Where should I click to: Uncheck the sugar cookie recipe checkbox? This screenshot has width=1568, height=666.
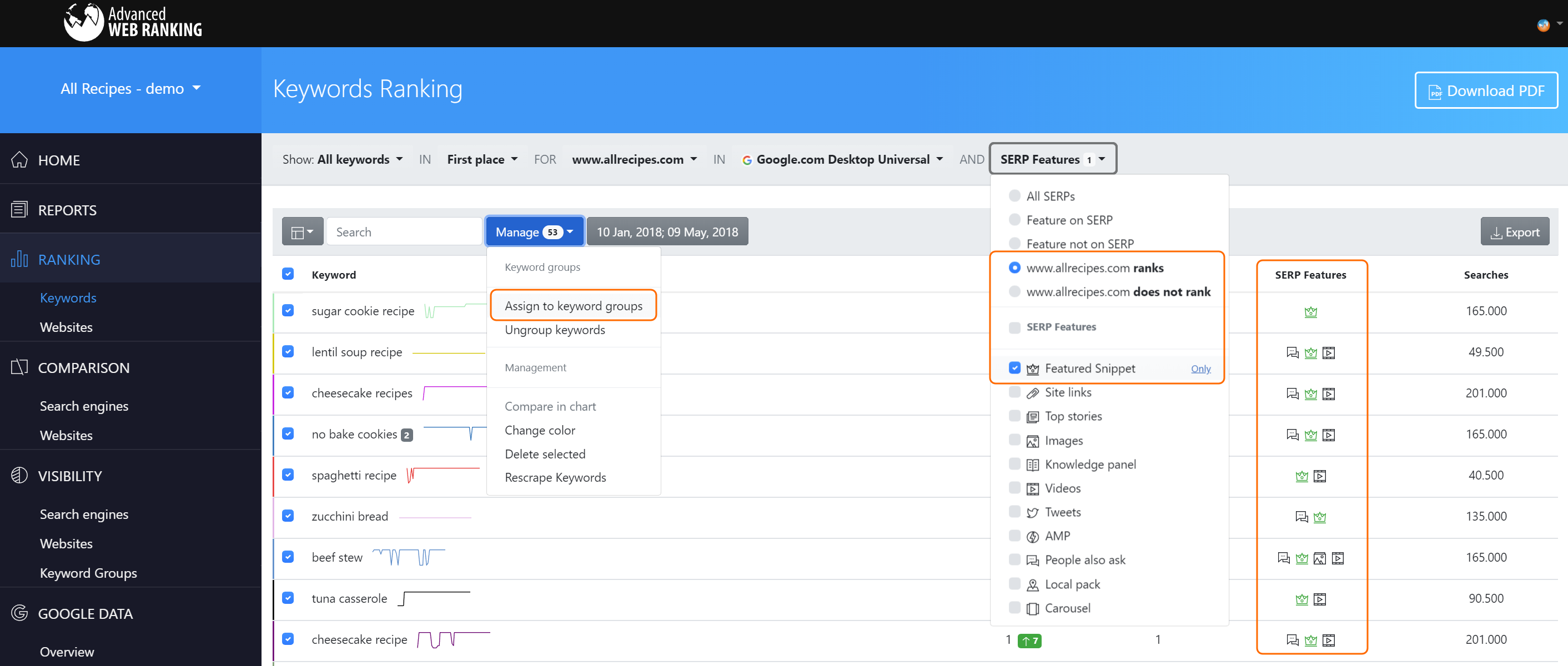pyautogui.click(x=288, y=310)
